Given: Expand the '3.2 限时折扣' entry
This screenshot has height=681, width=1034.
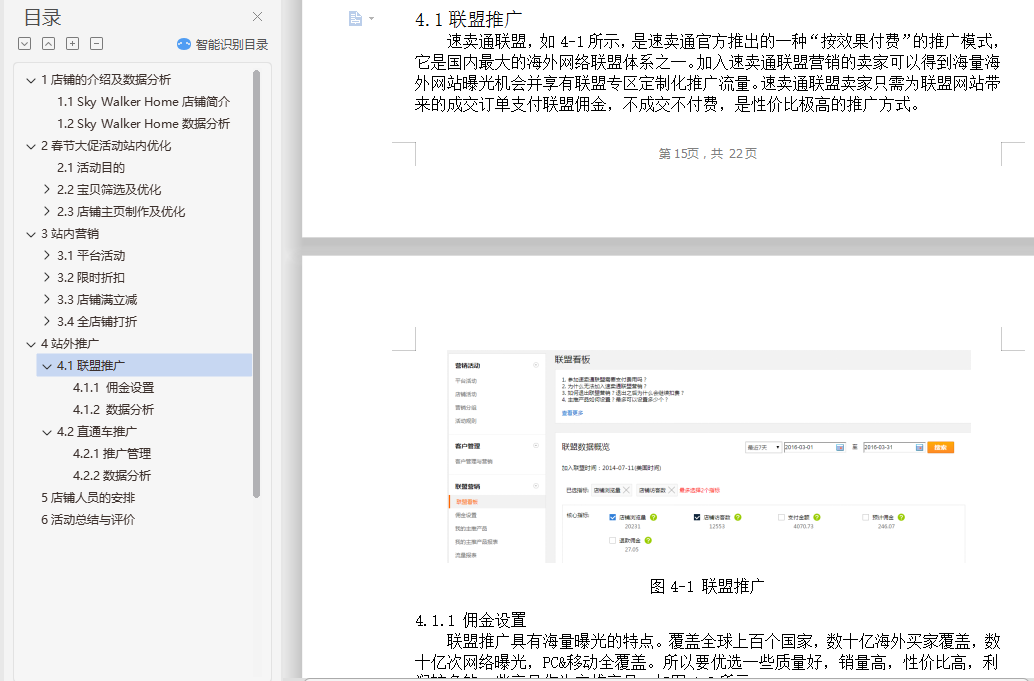Looking at the screenshot, I should click(46, 277).
